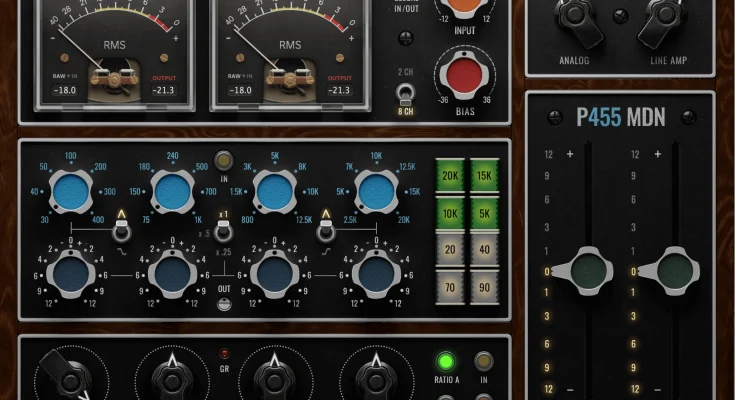Click the left P455 MDN fader handle
Viewport: 735px width, 400px height.
[585, 271]
